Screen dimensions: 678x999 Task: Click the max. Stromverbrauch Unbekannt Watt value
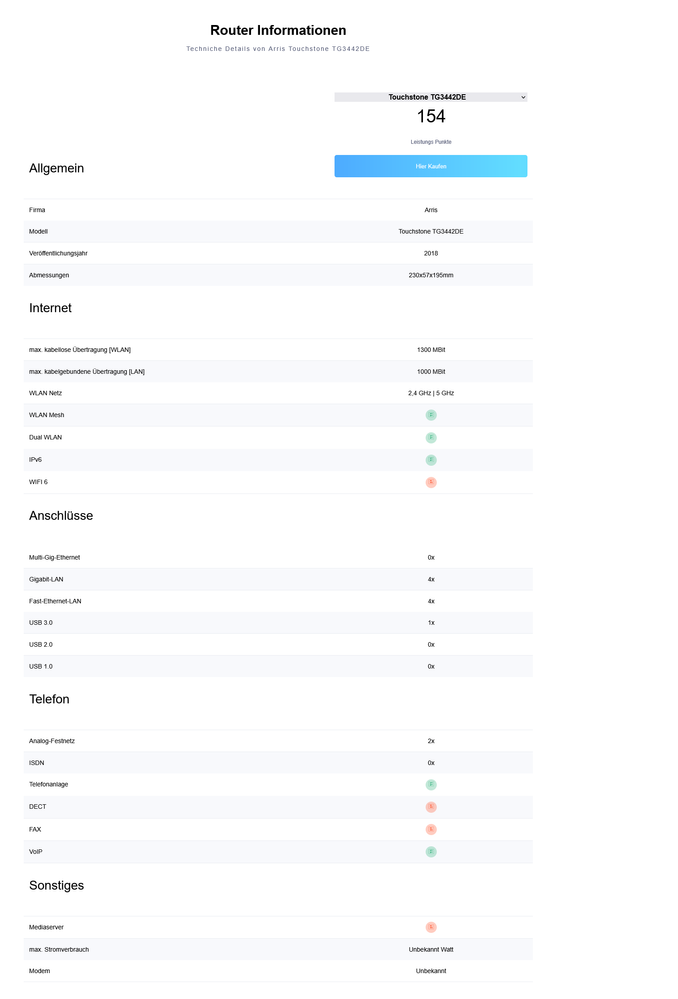click(x=431, y=949)
